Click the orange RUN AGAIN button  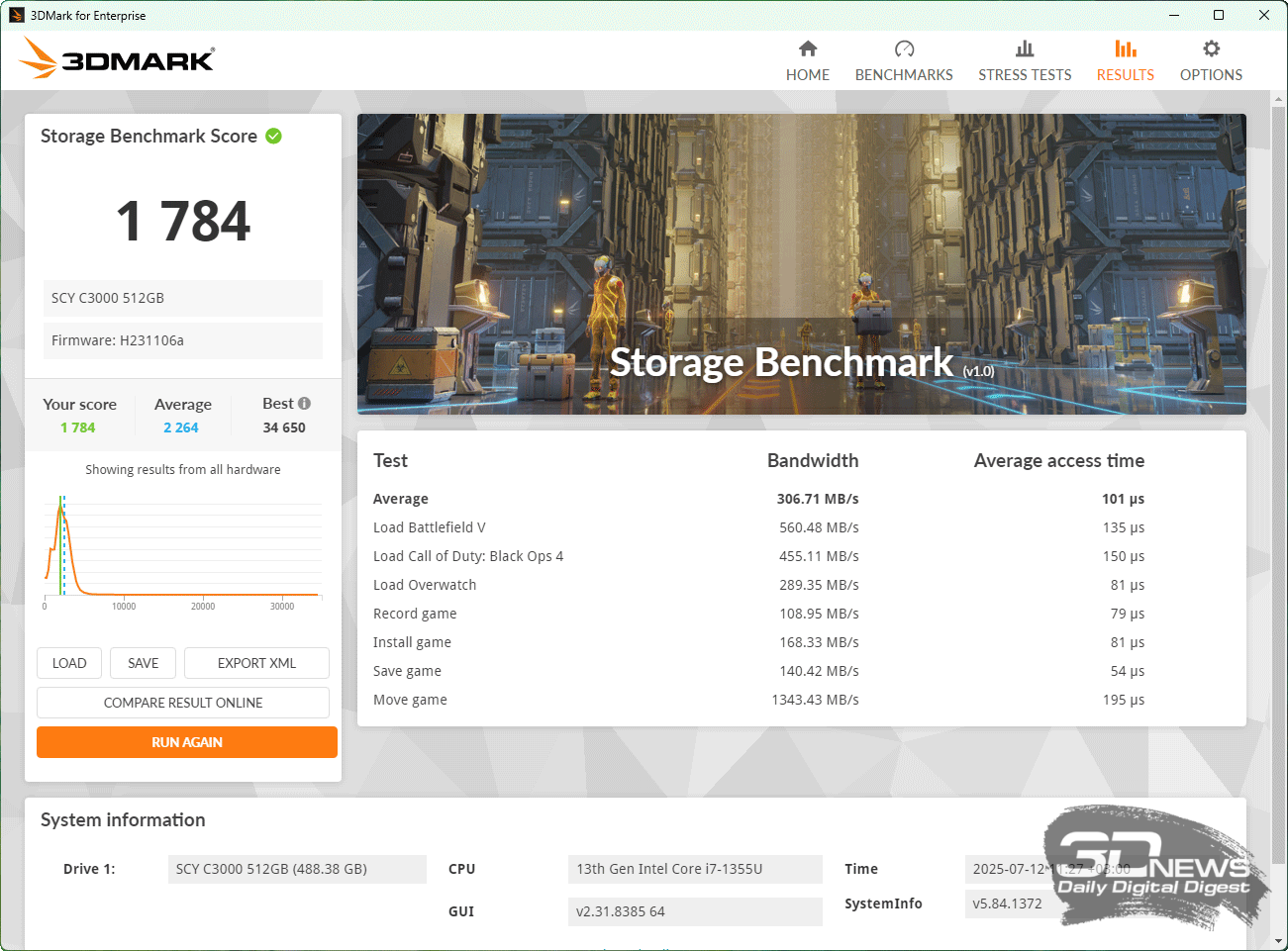187,742
